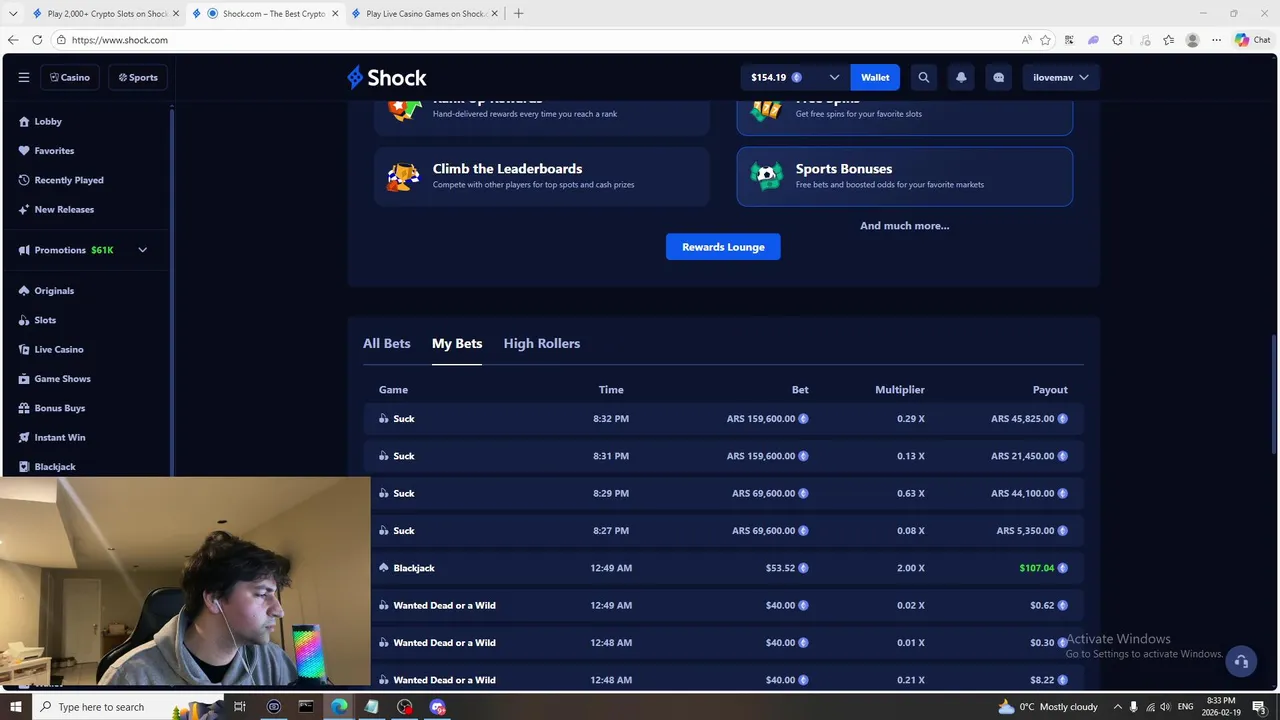Viewport: 1280px width, 720px height.
Task: Open Copilot Chat in the browser
Action: (x=1253, y=40)
